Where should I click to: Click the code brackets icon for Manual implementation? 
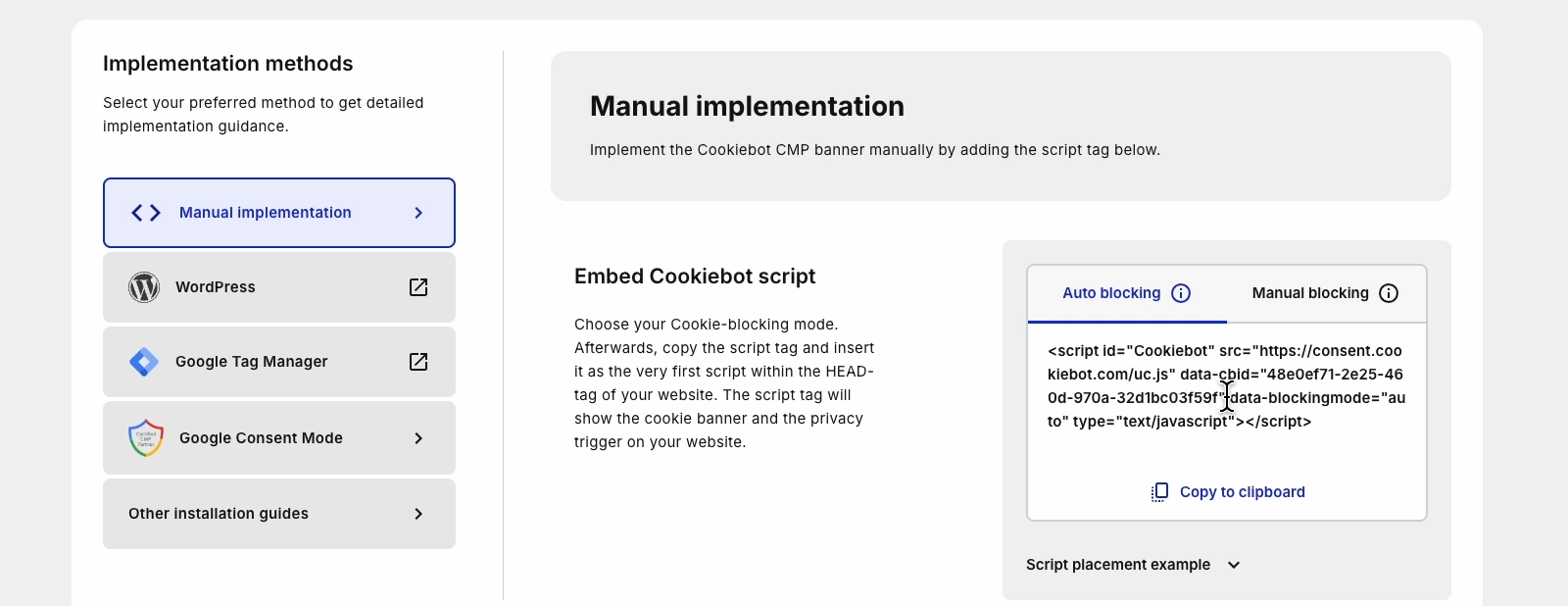click(146, 213)
